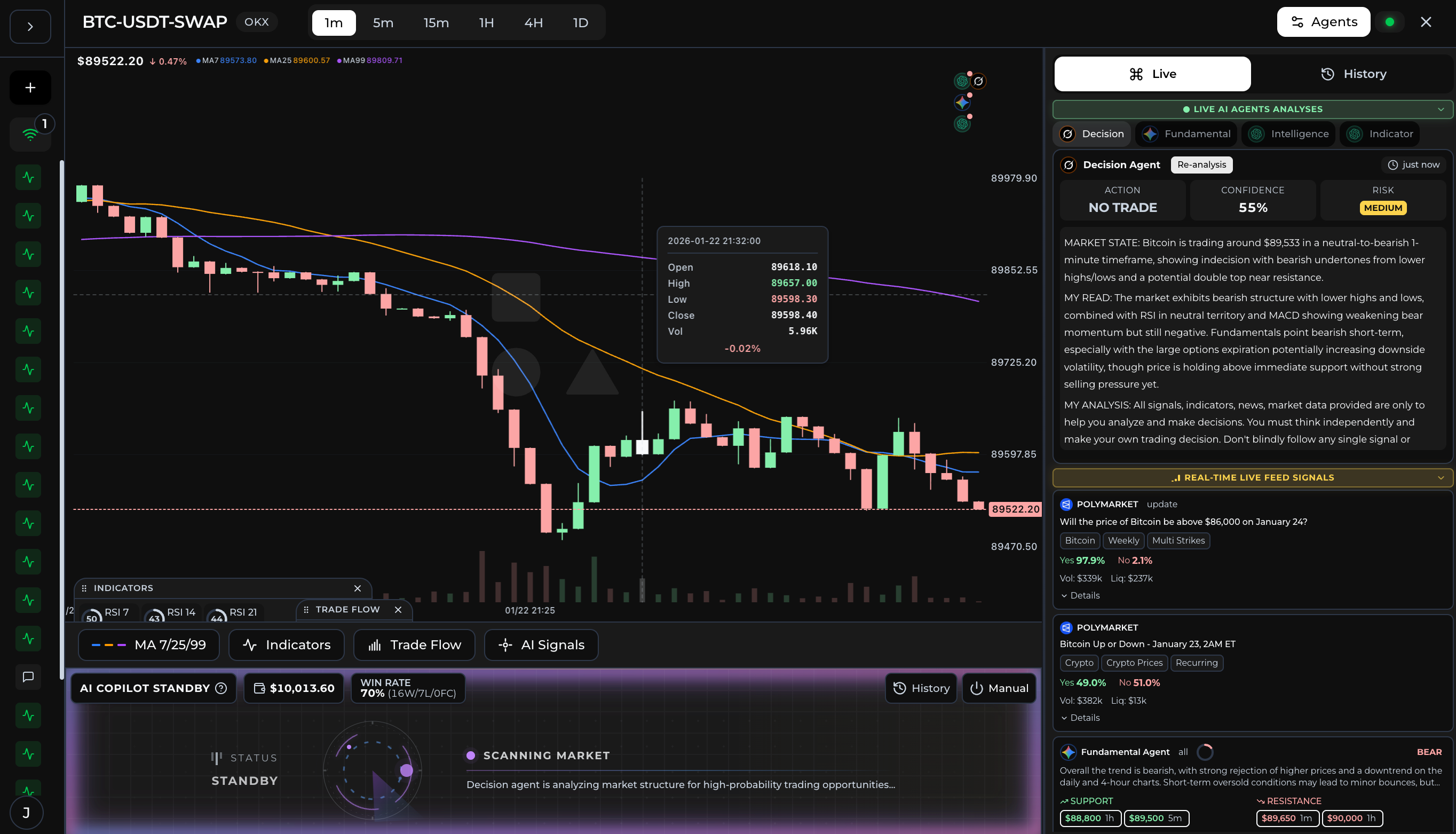The width and height of the screenshot is (1456, 834).
Task: Click the Re-analysis button on the Decision Agent
Action: tap(1202, 164)
